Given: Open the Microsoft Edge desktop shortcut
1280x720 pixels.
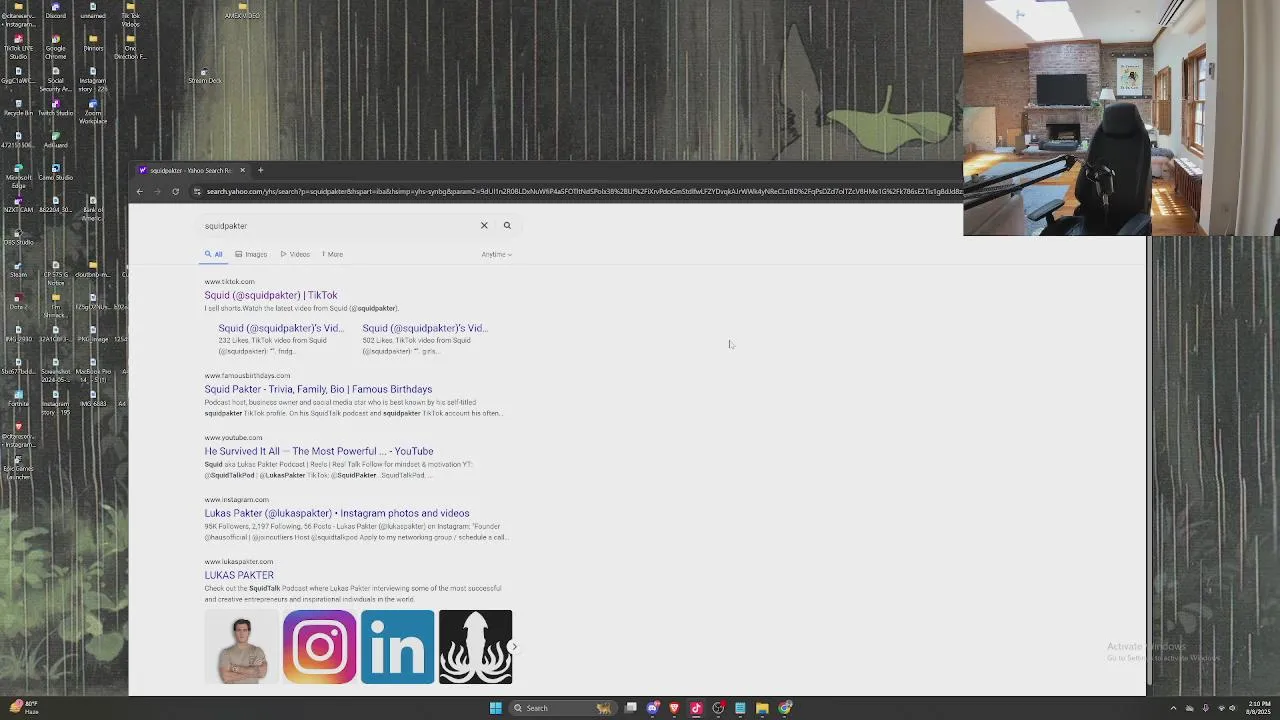Looking at the screenshot, I should 18,176.
